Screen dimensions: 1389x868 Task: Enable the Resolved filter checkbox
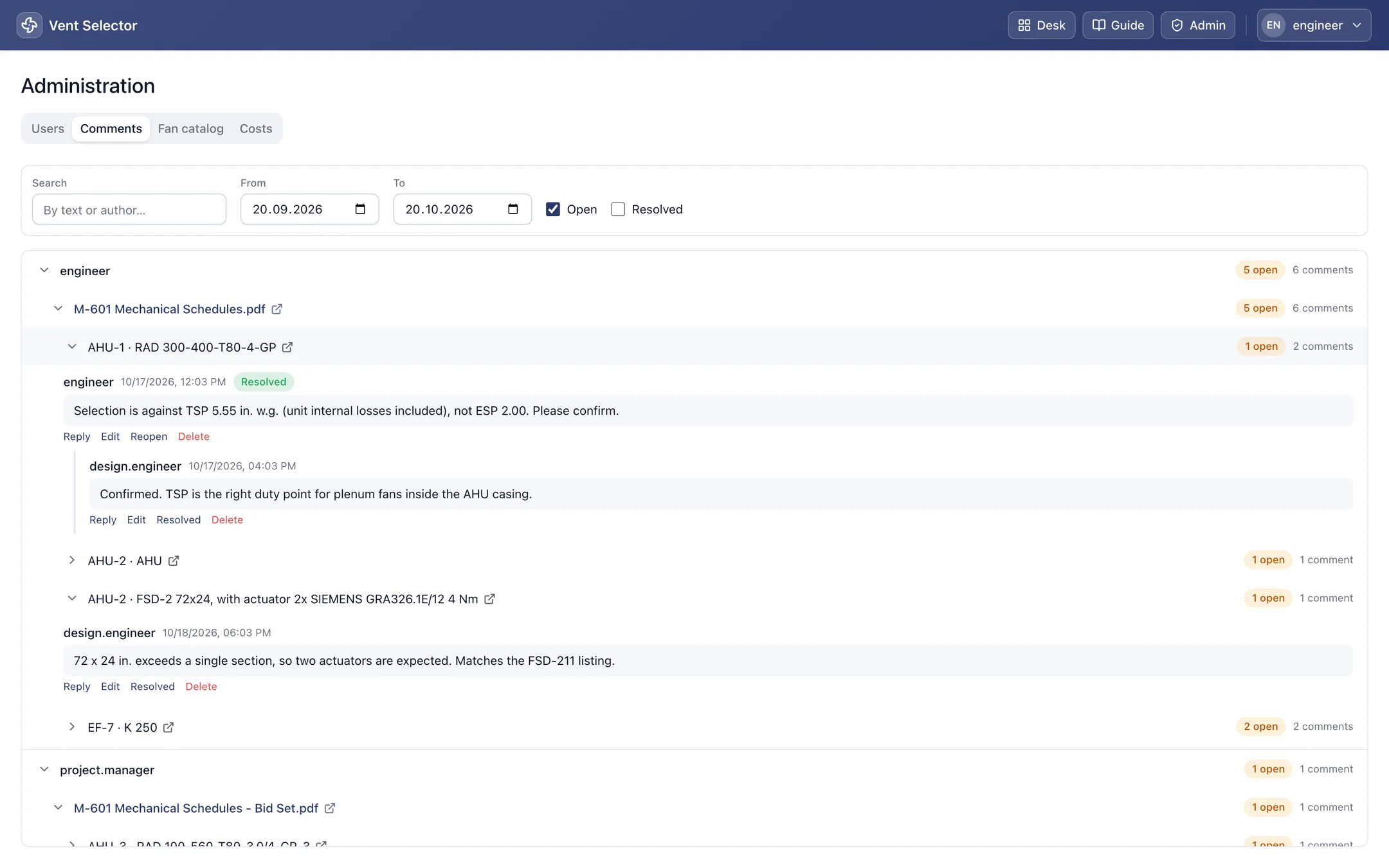pos(618,209)
